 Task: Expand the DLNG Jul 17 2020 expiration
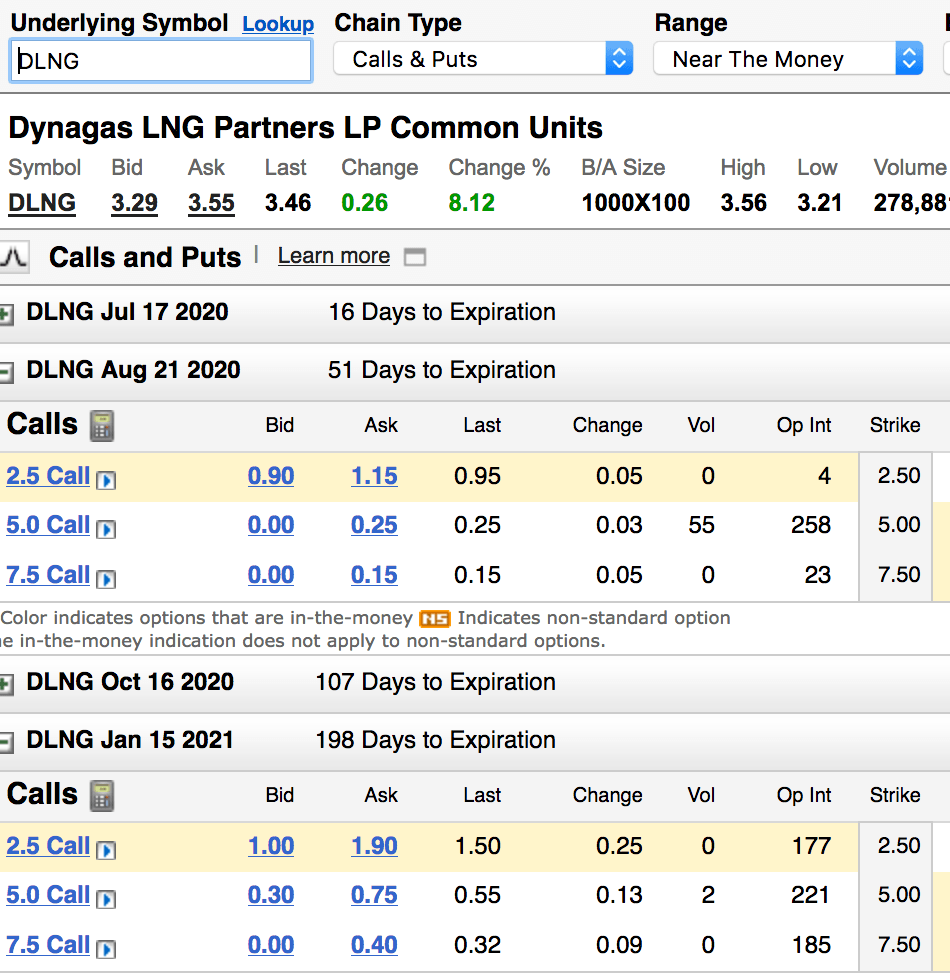(x=6, y=314)
